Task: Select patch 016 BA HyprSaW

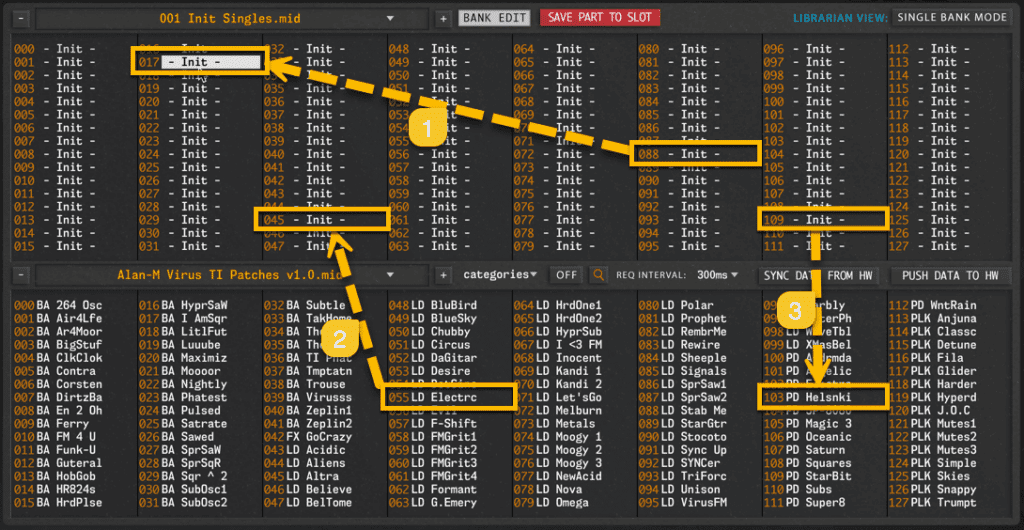Action: [x=183, y=305]
